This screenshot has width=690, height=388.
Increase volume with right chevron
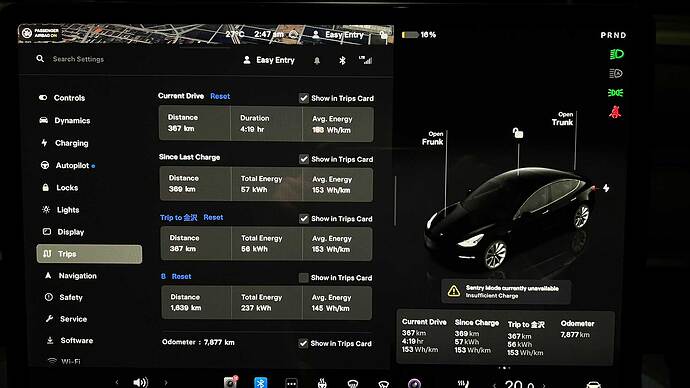(x=166, y=383)
